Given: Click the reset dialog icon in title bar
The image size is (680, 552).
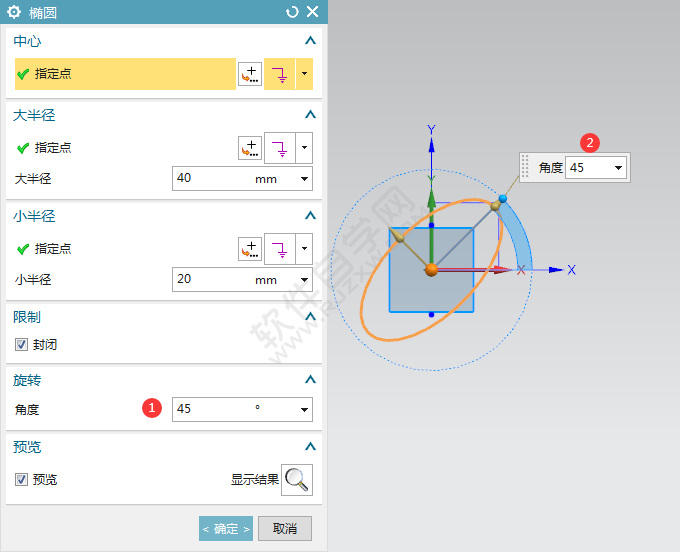Looking at the screenshot, I should point(292,12).
